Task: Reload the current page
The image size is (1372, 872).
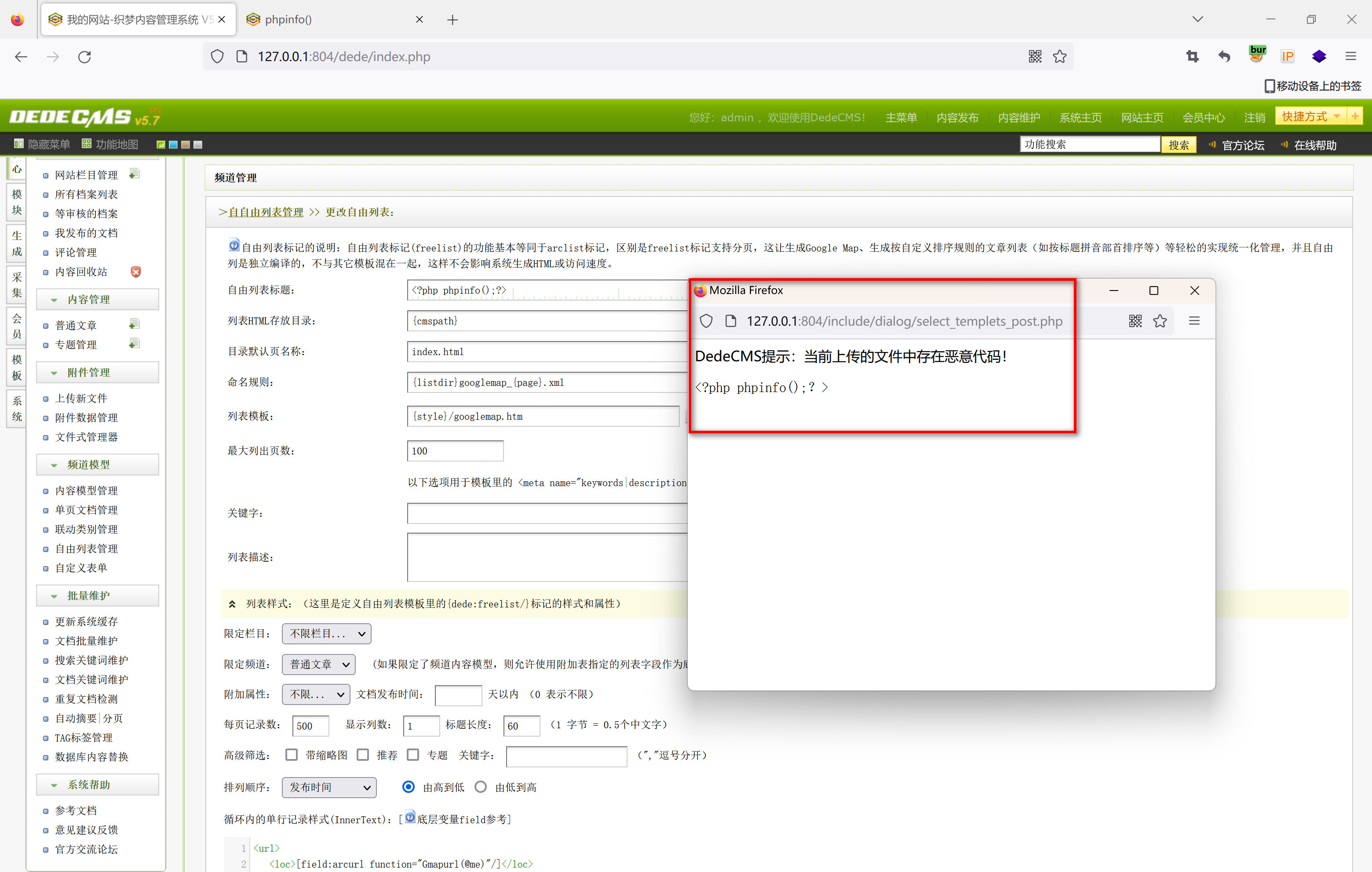Action: coord(84,56)
